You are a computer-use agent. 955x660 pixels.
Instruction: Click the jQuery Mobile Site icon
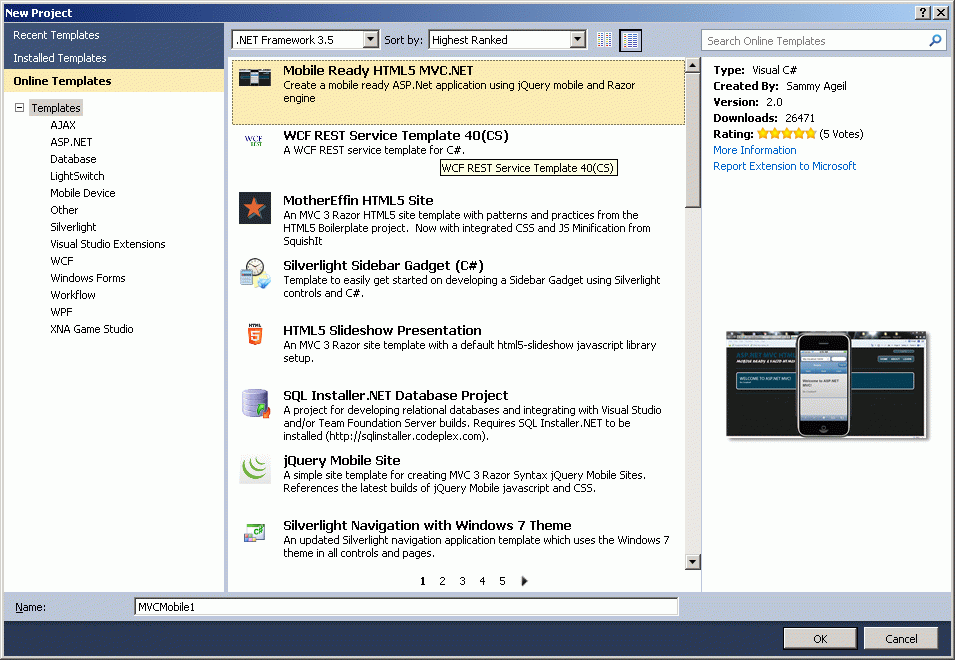tap(255, 468)
